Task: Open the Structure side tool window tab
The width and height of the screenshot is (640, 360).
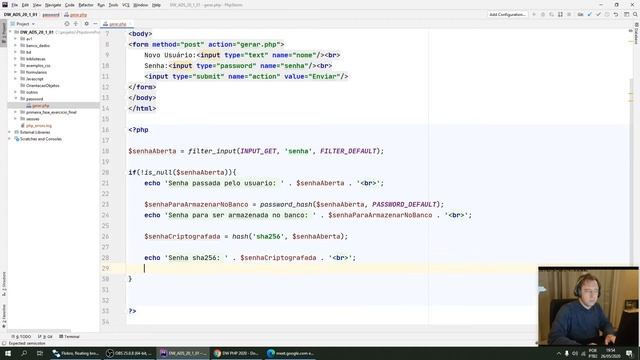Action: tap(4, 284)
